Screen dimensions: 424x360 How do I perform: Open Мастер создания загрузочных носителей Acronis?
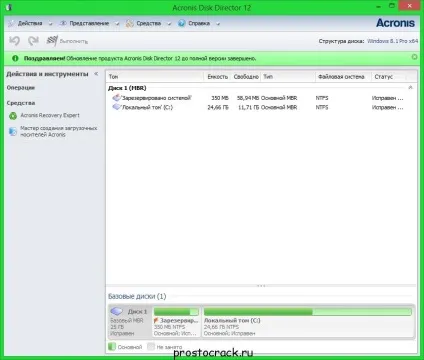(59, 131)
